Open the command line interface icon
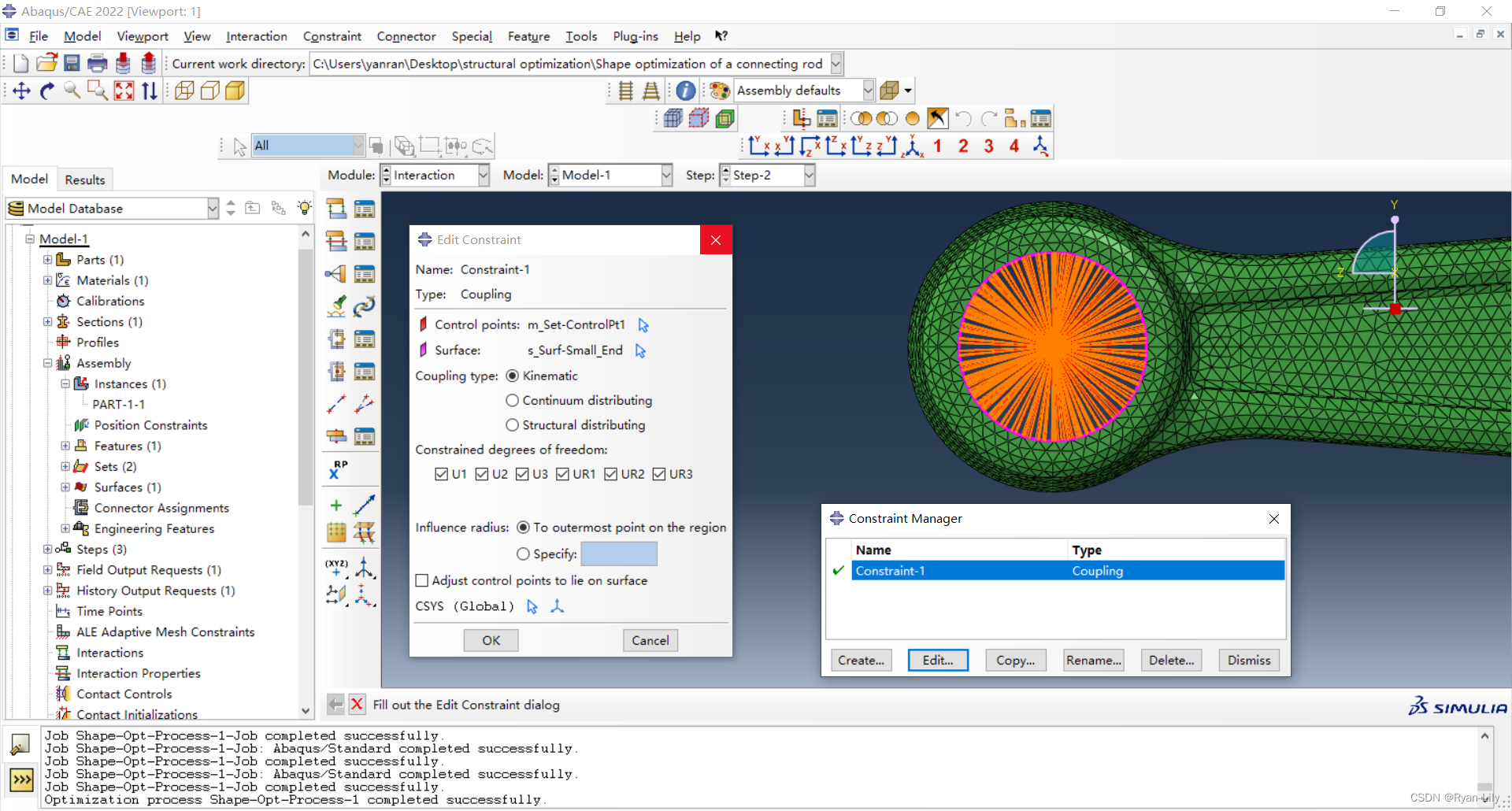 (21, 780)
